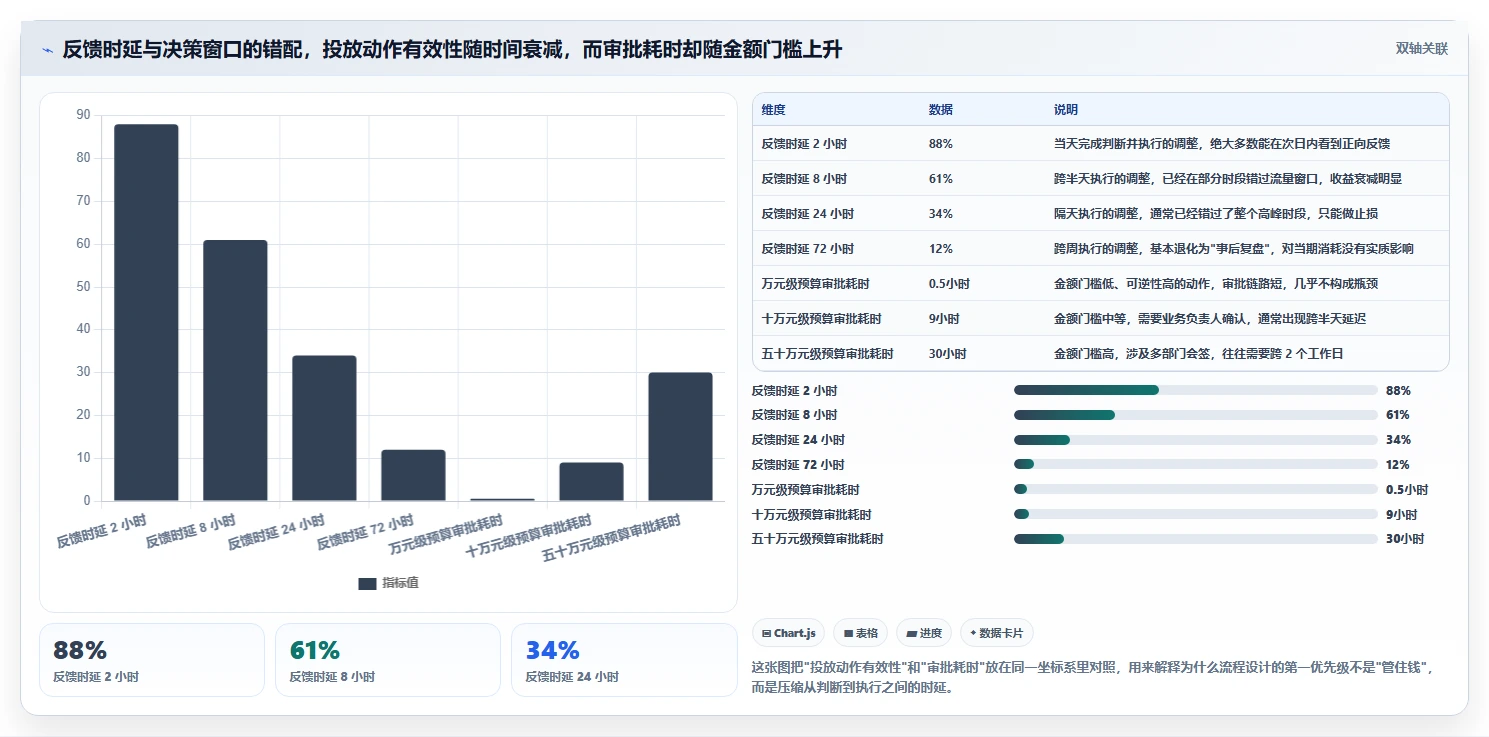The image size is (1489, 737).
Task: Click the 五十万元级预算审批耗时 progress bar
Action: point(1196,539)
